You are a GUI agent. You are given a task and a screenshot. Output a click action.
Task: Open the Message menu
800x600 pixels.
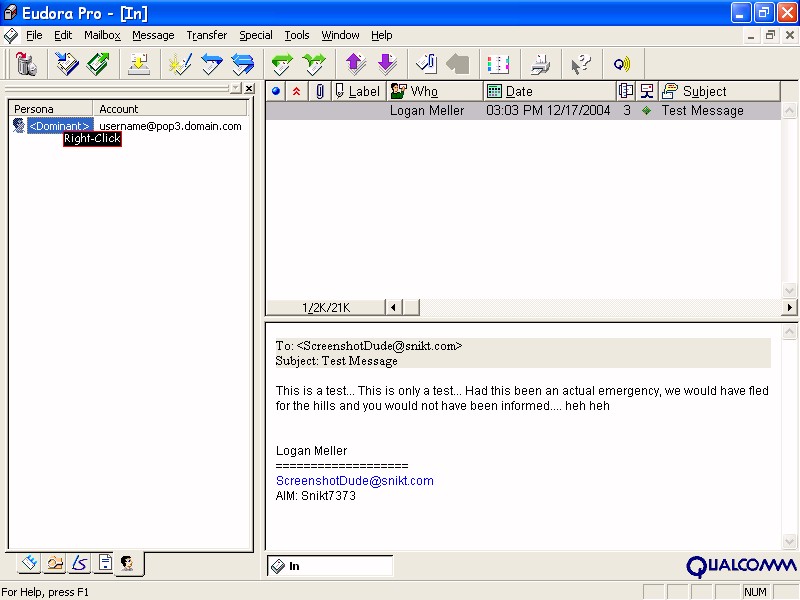153,35
